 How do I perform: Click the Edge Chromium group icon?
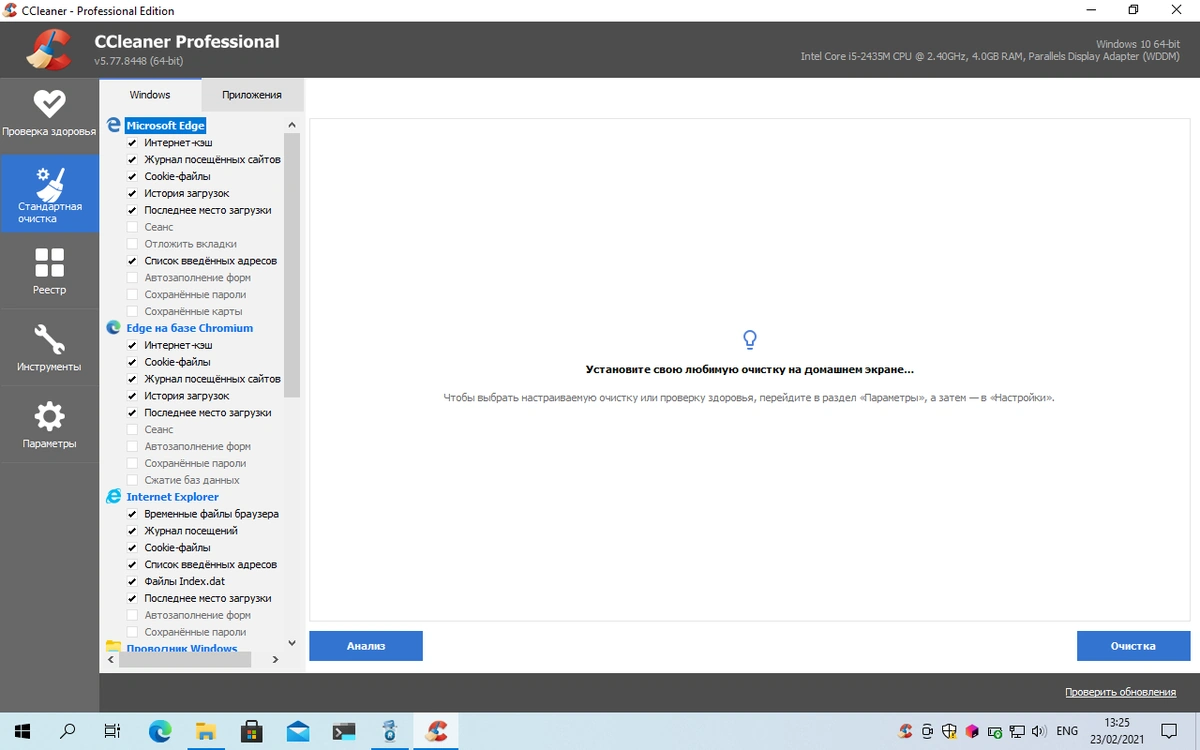click(x=114, y=328)
